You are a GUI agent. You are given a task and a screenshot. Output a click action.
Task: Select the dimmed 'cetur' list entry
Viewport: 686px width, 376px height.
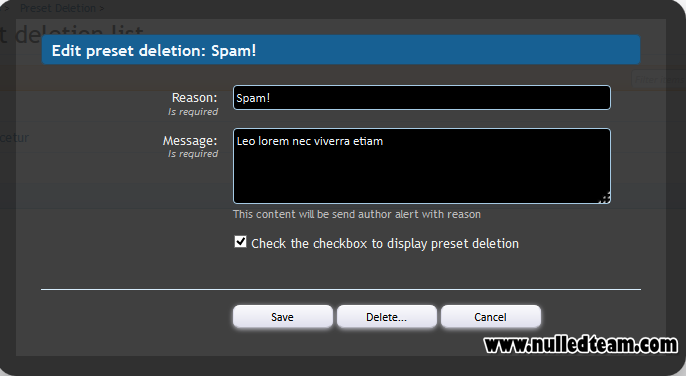14,138
